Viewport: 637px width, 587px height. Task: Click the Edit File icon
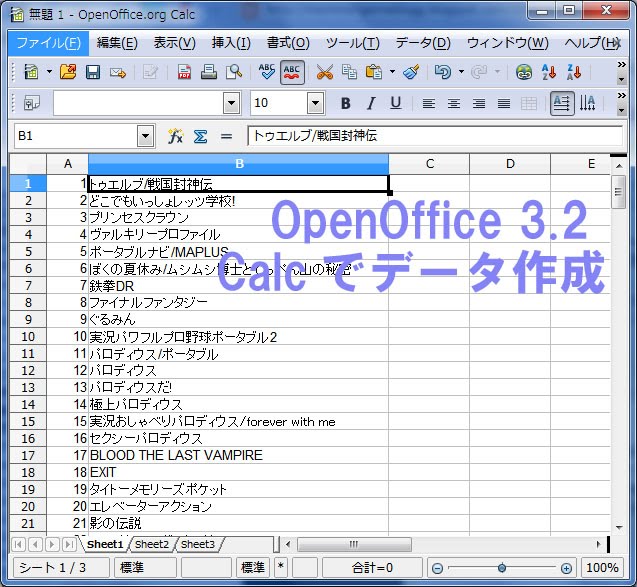coord(150,73)
